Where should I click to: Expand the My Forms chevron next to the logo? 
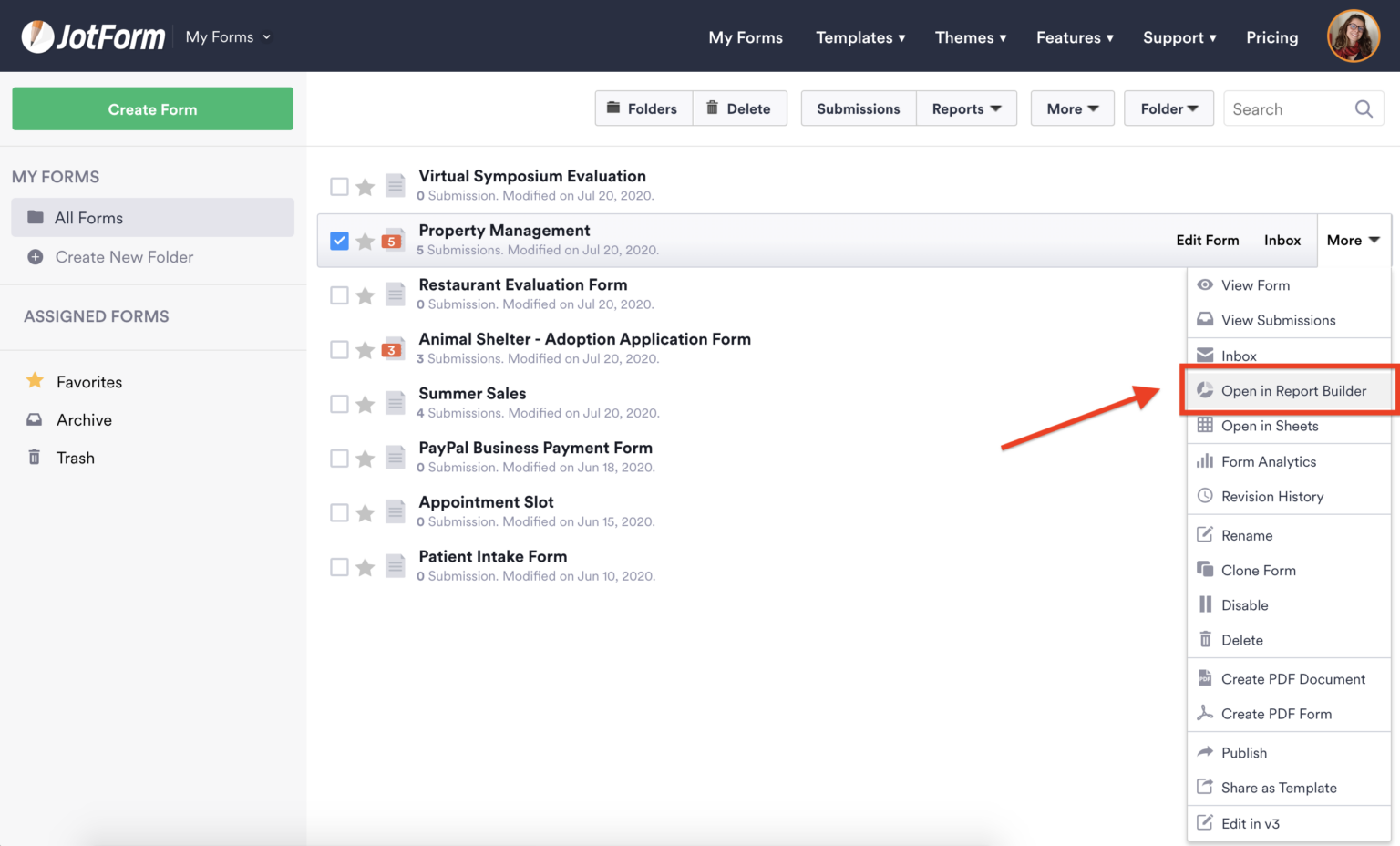pos(265,37)
